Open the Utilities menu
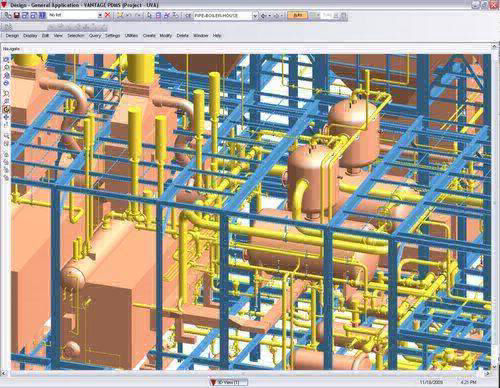This screenshot has width=500, height=388. pos(131,36)
